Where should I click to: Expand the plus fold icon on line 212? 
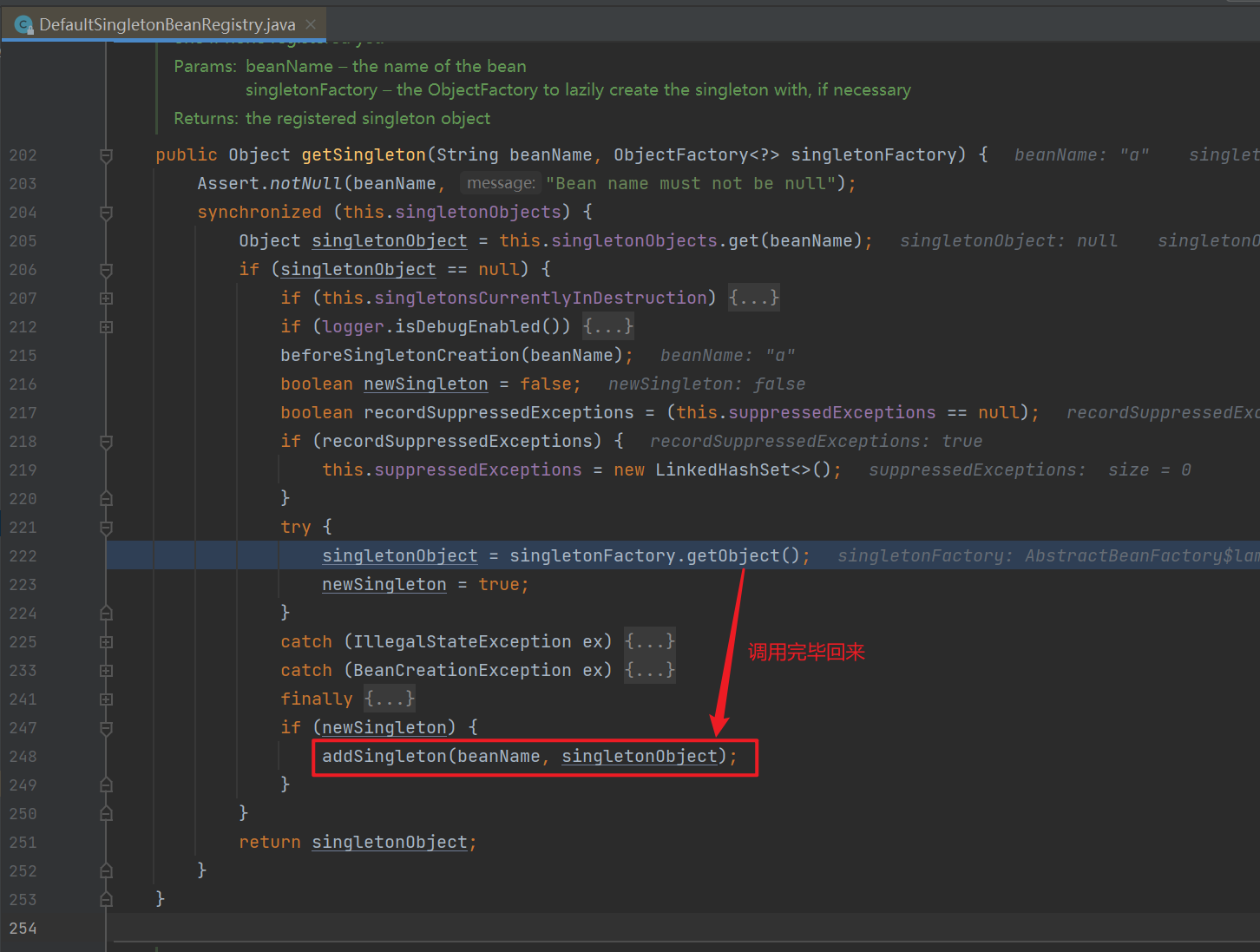106,327
